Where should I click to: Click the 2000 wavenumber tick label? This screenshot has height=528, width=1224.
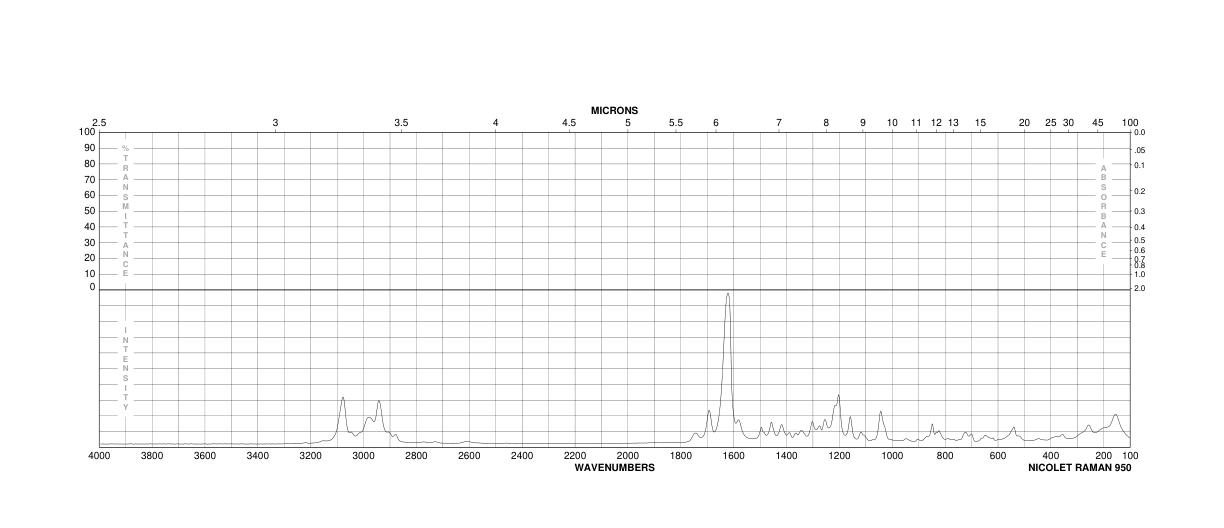(628, 456)
